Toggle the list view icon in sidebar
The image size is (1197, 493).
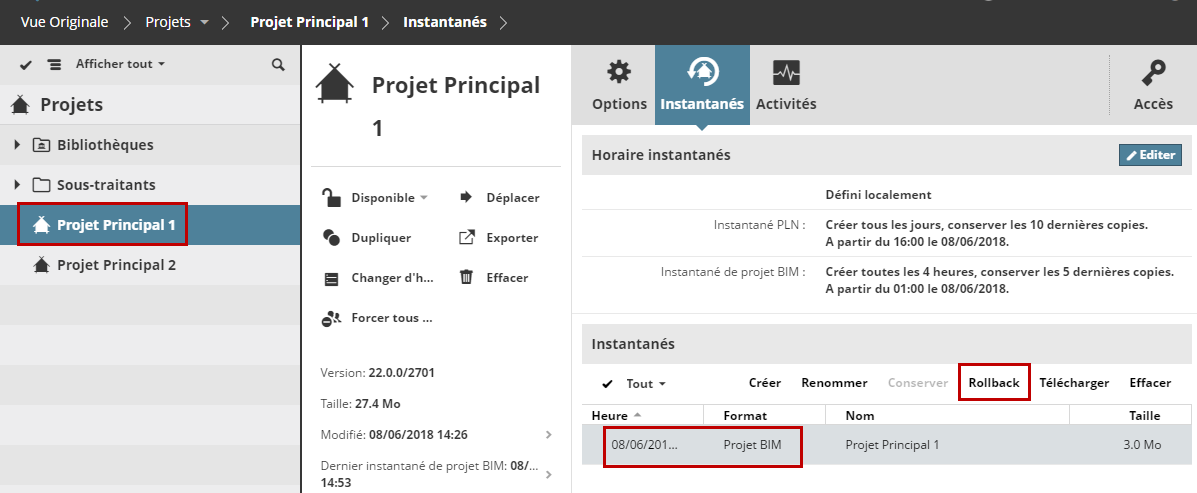click(x=54, y=64)
